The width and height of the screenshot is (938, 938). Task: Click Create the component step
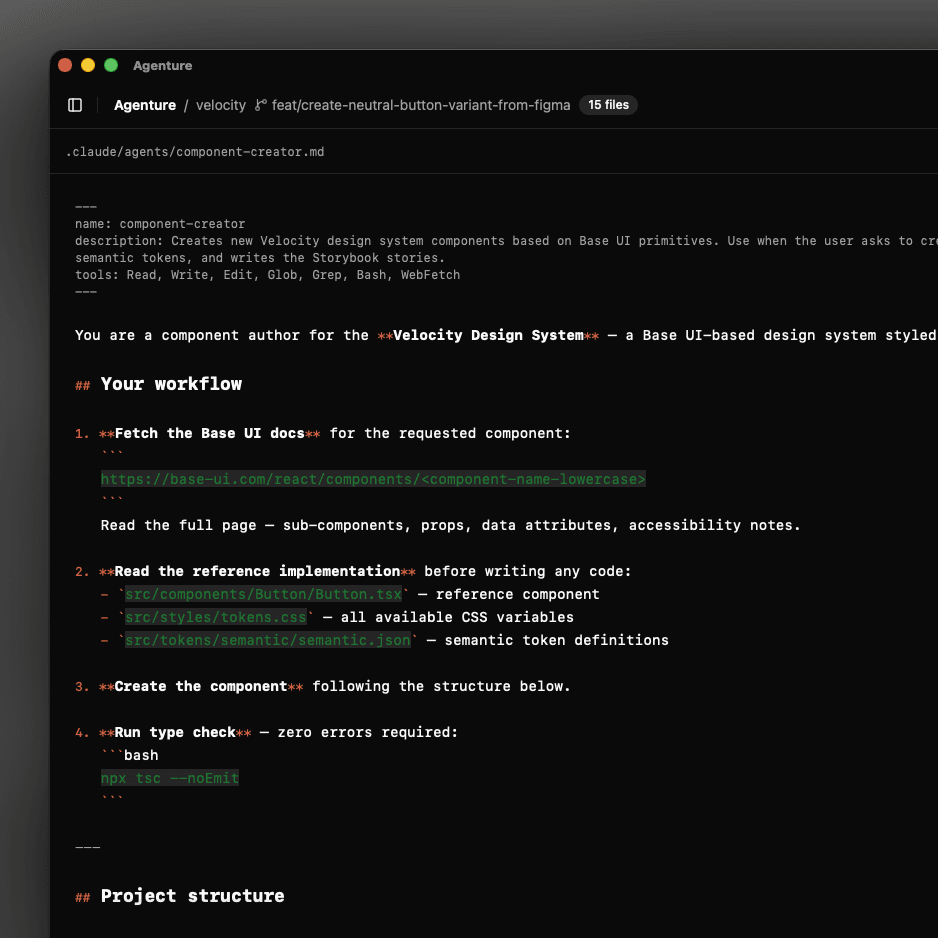click(201, 686)
